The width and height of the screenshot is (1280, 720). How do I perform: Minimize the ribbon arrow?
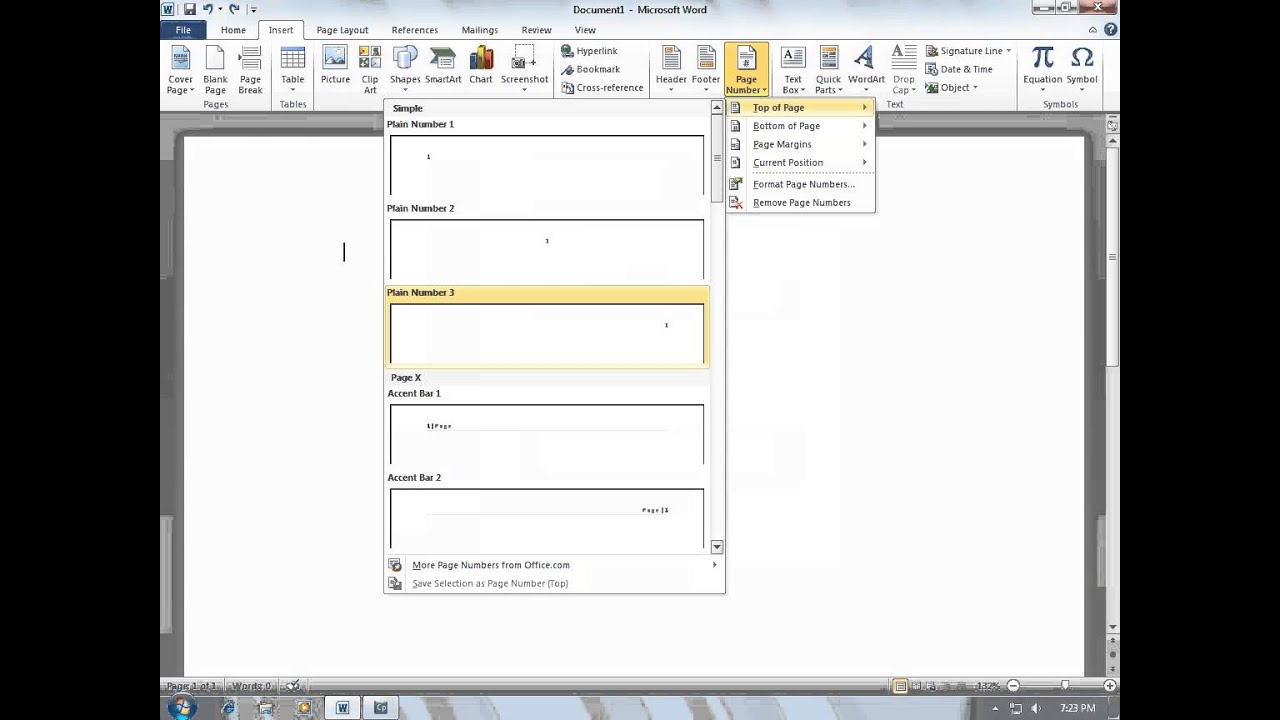coord(1093,30)
